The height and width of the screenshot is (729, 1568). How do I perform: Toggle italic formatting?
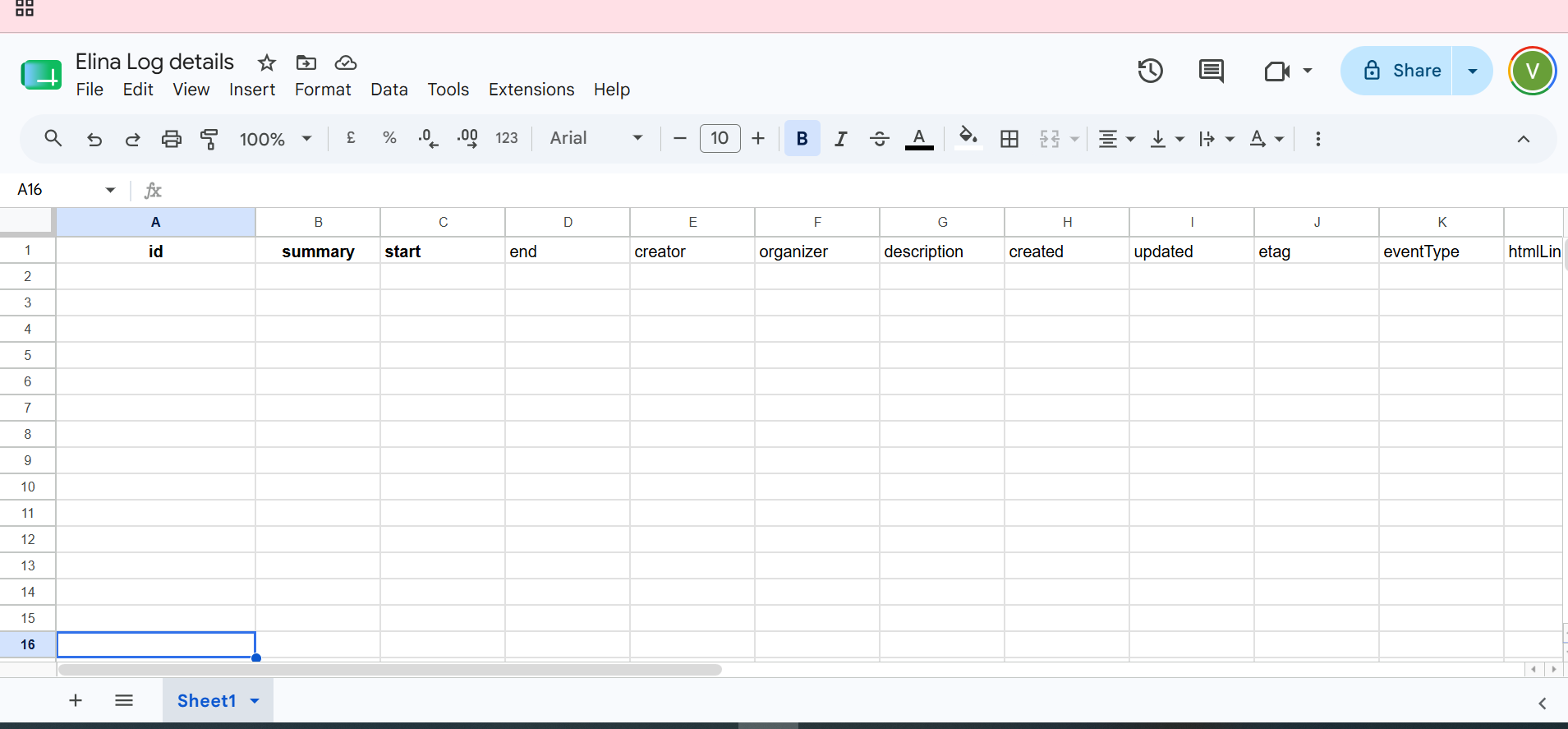coord(840,139)
